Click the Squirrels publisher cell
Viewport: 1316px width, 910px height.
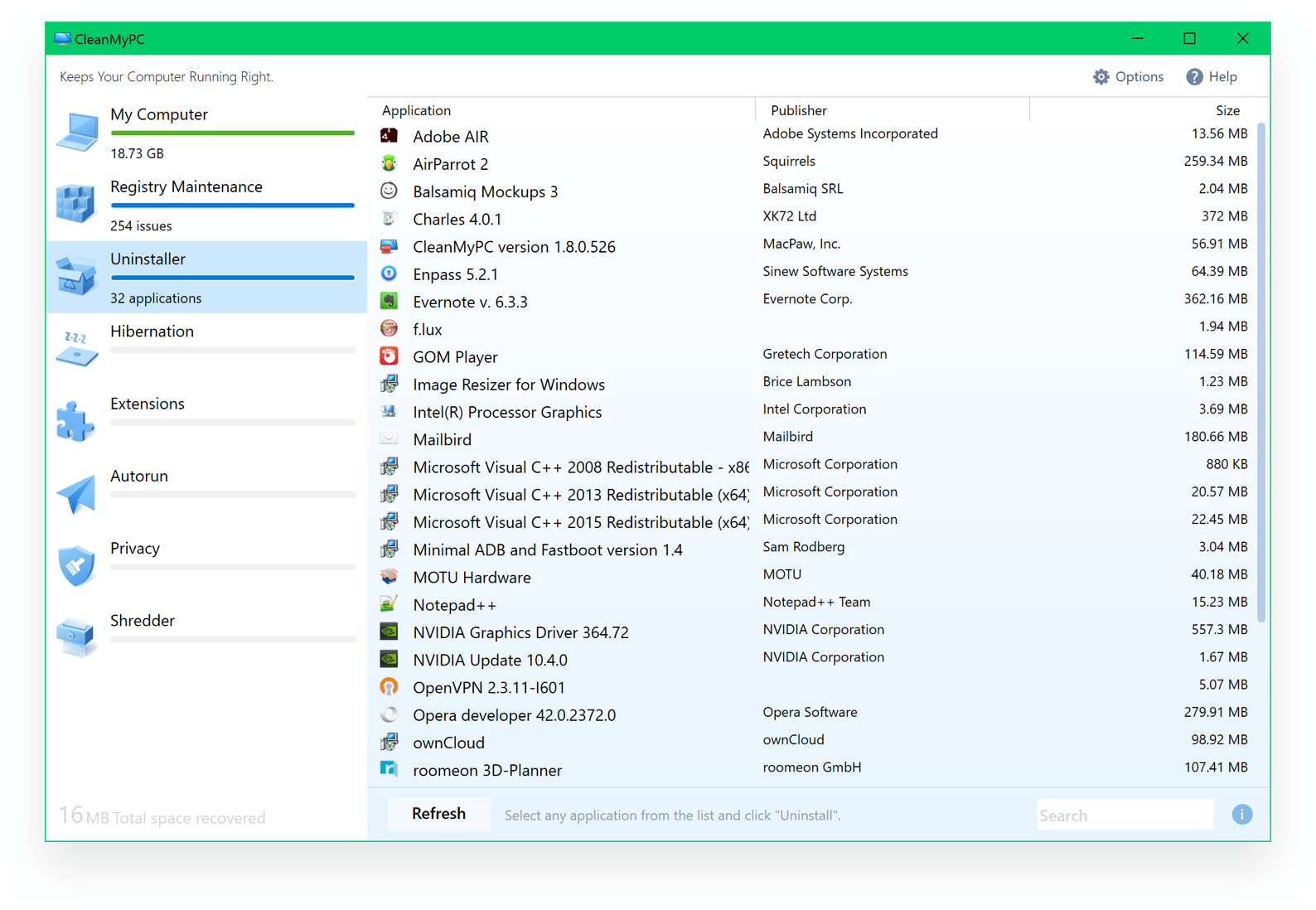tap(788, 161)
